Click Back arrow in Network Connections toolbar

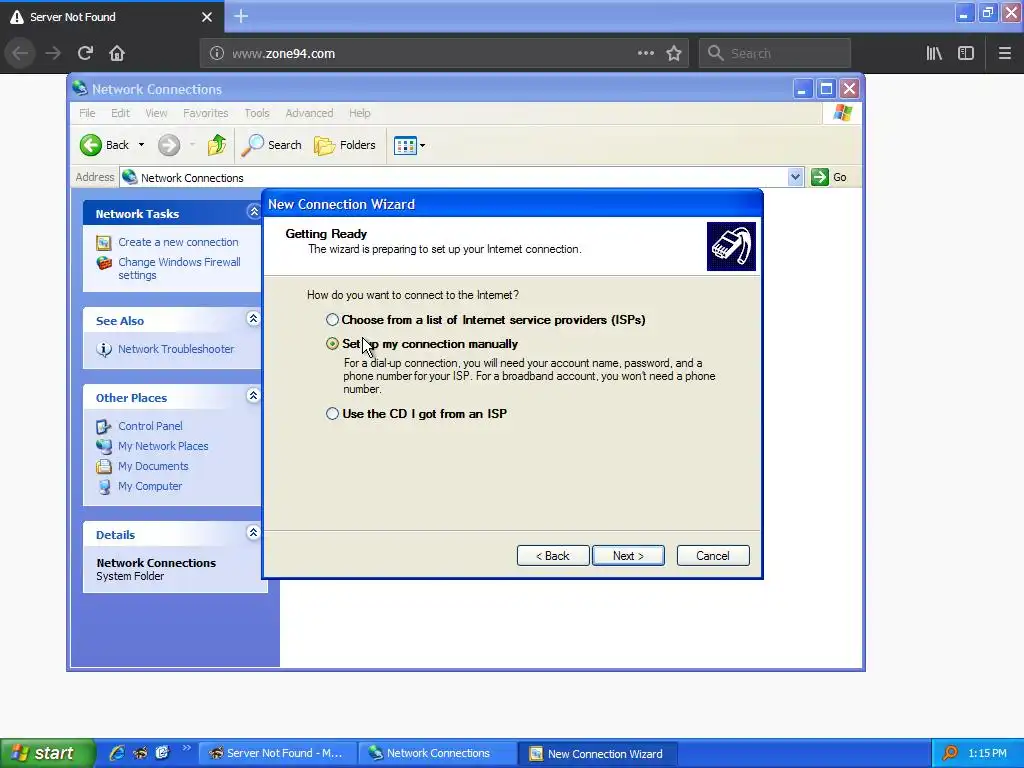(104, 145)
